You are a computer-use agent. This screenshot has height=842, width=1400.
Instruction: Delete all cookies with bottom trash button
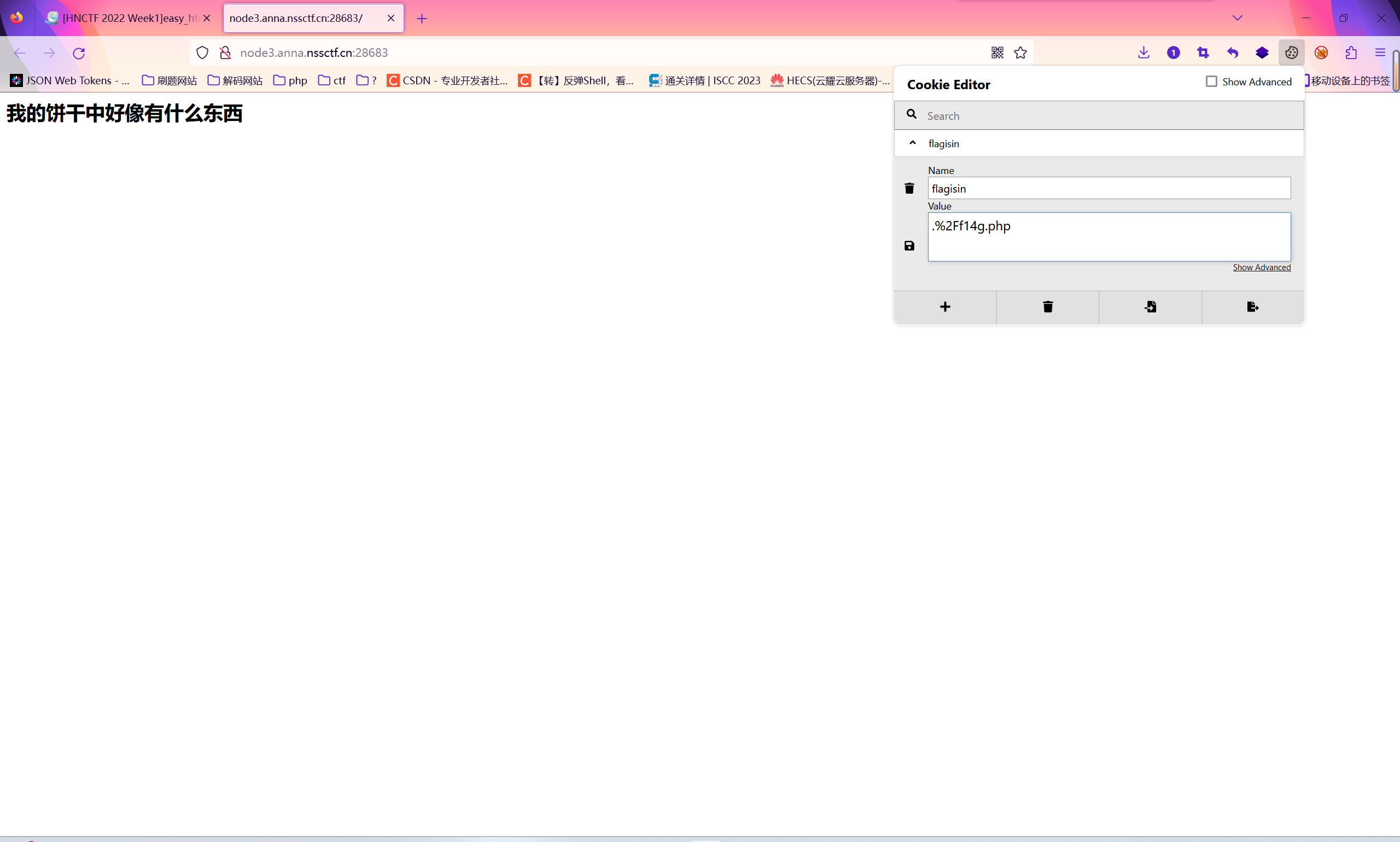[1047, 307]
